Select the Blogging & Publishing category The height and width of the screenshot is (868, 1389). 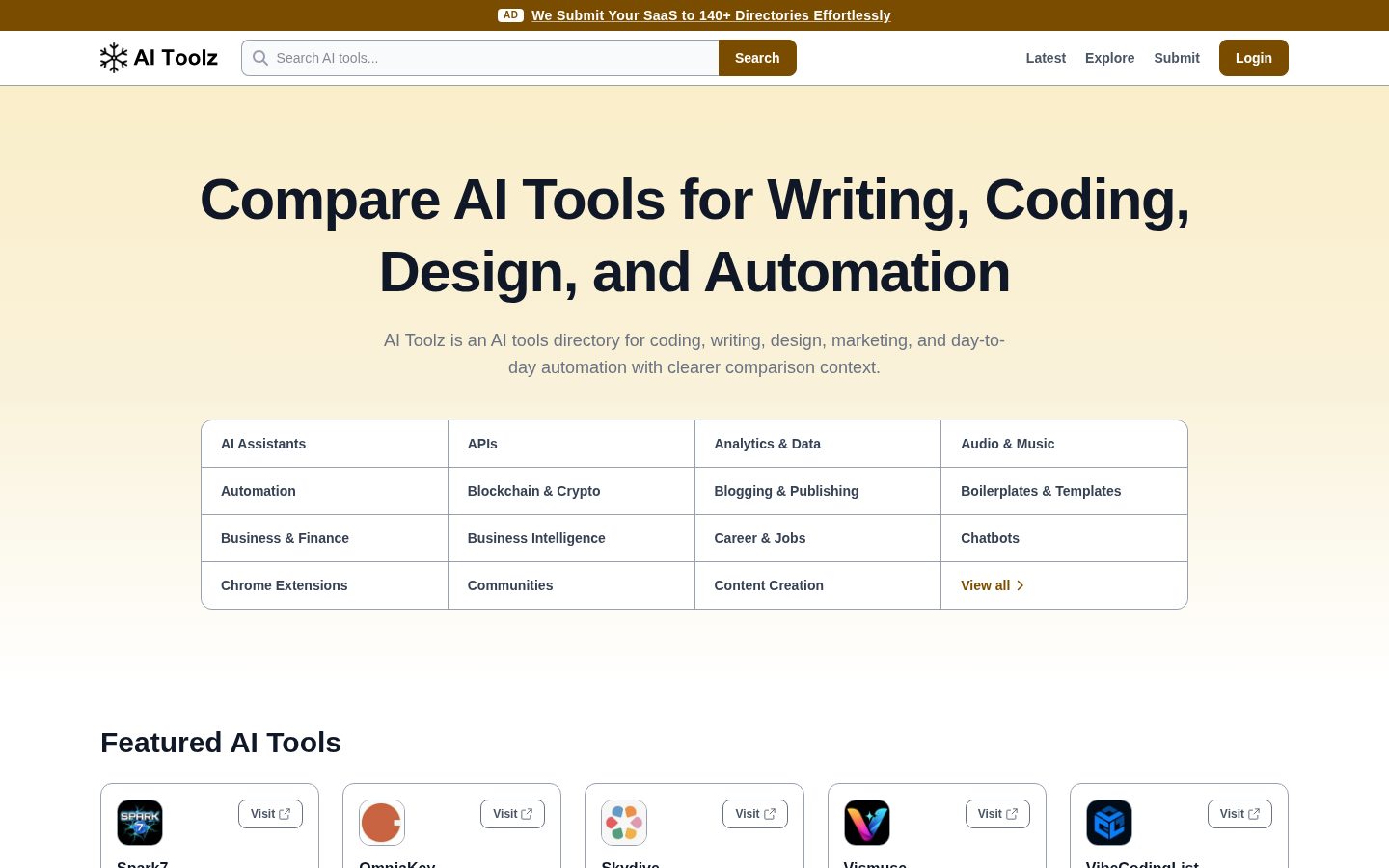tap(818, 491)
